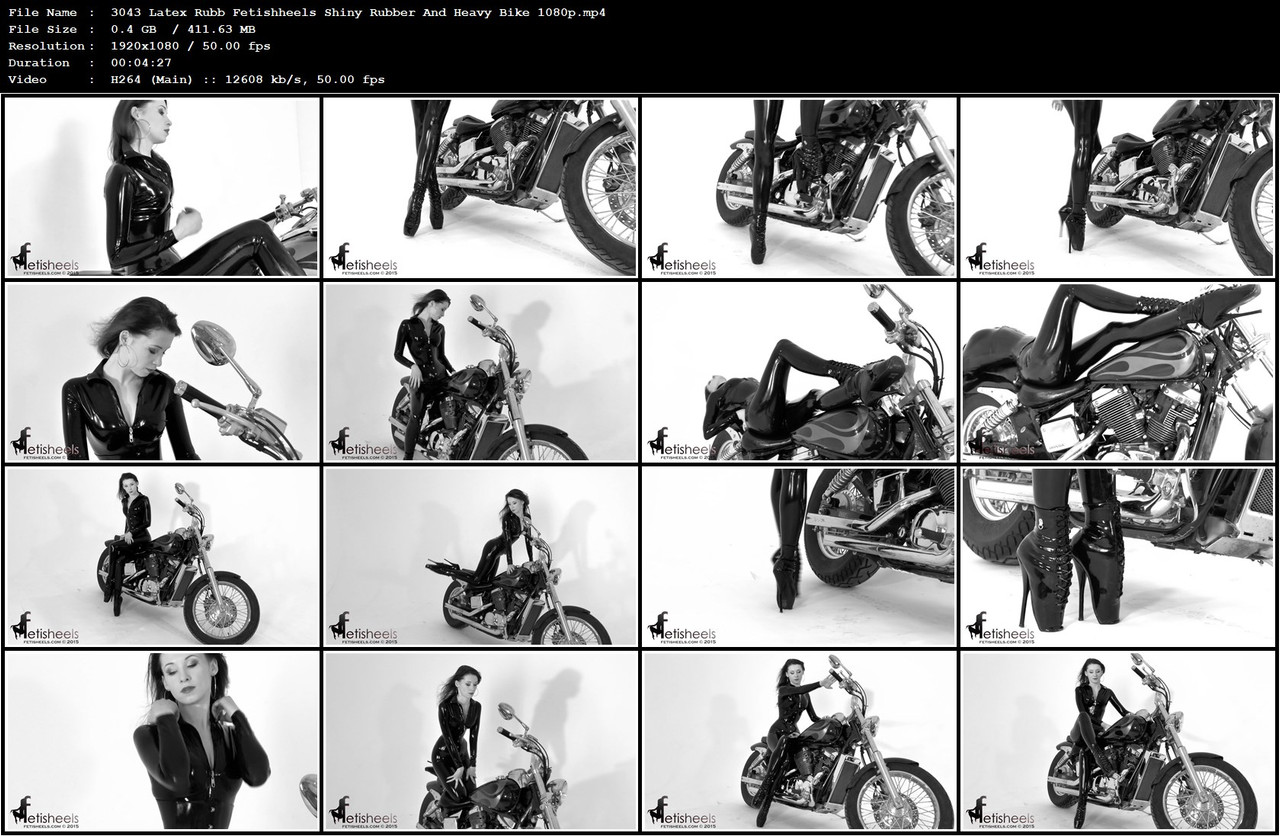Viewport: 1280px width, 836px height.
Task: Click the Duration value 00:04:27
Action: pyautogui.click(x=146, y=62)
